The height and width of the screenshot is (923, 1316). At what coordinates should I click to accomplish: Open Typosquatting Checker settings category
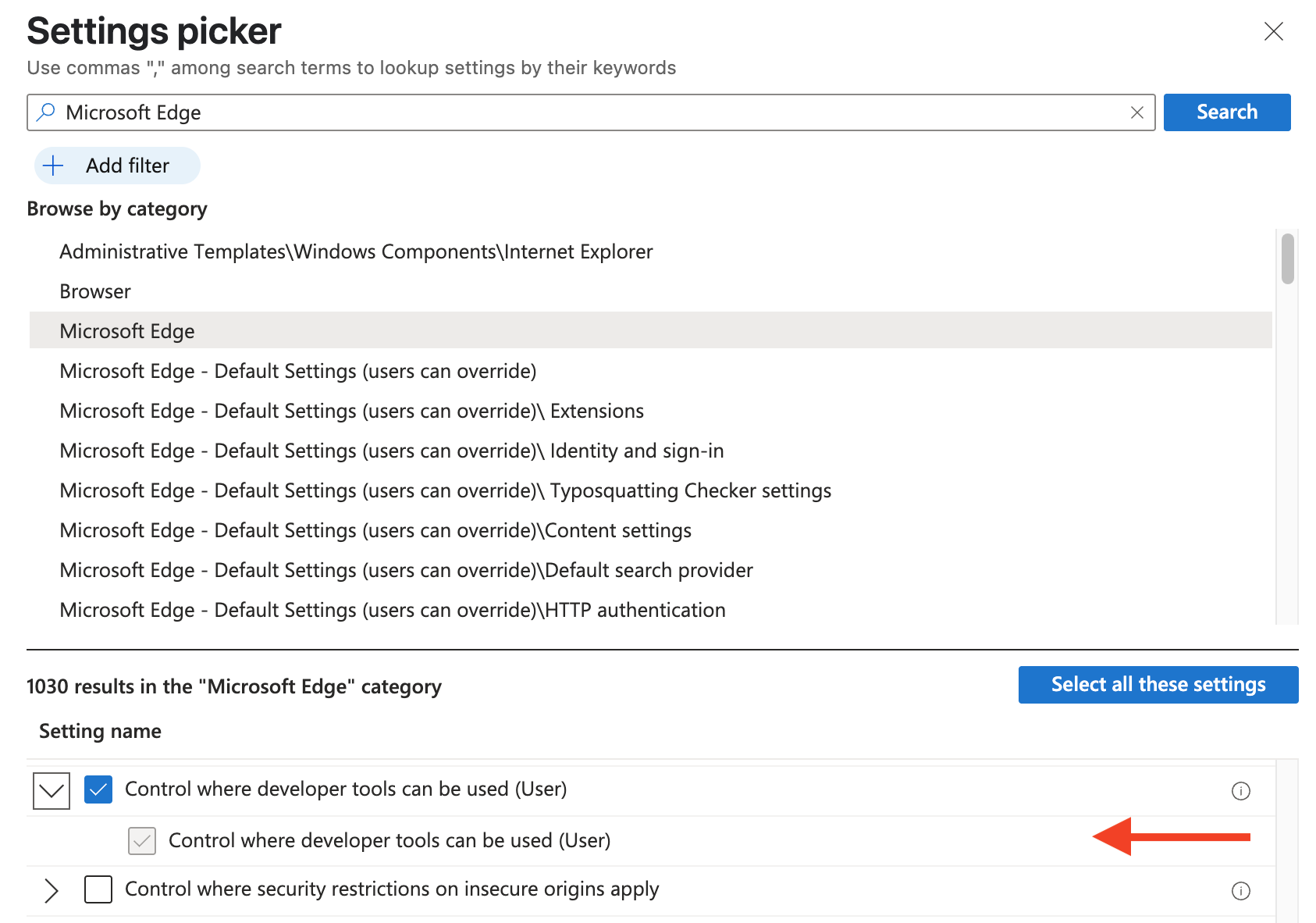point(445,490)
